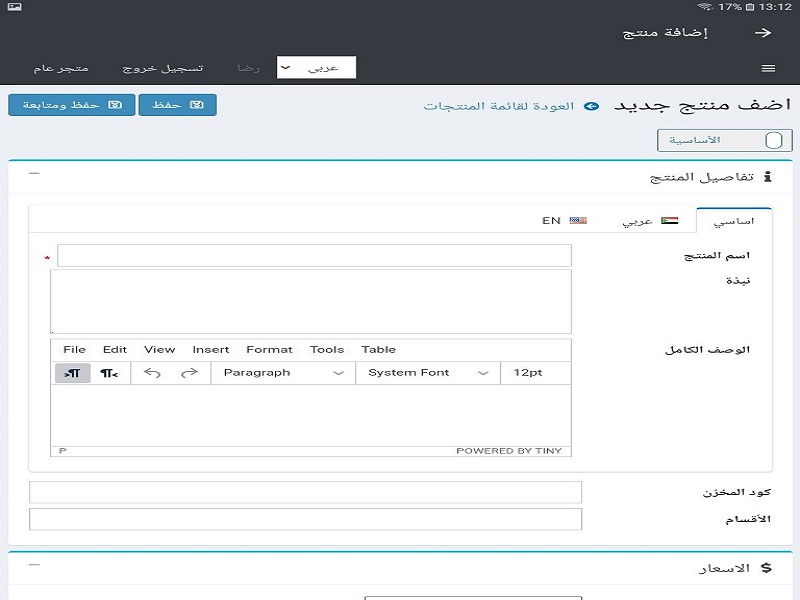Click the dollar icon beside الاسعار
The width and height of the screenshot is (800, 600).
pos(767,568)
